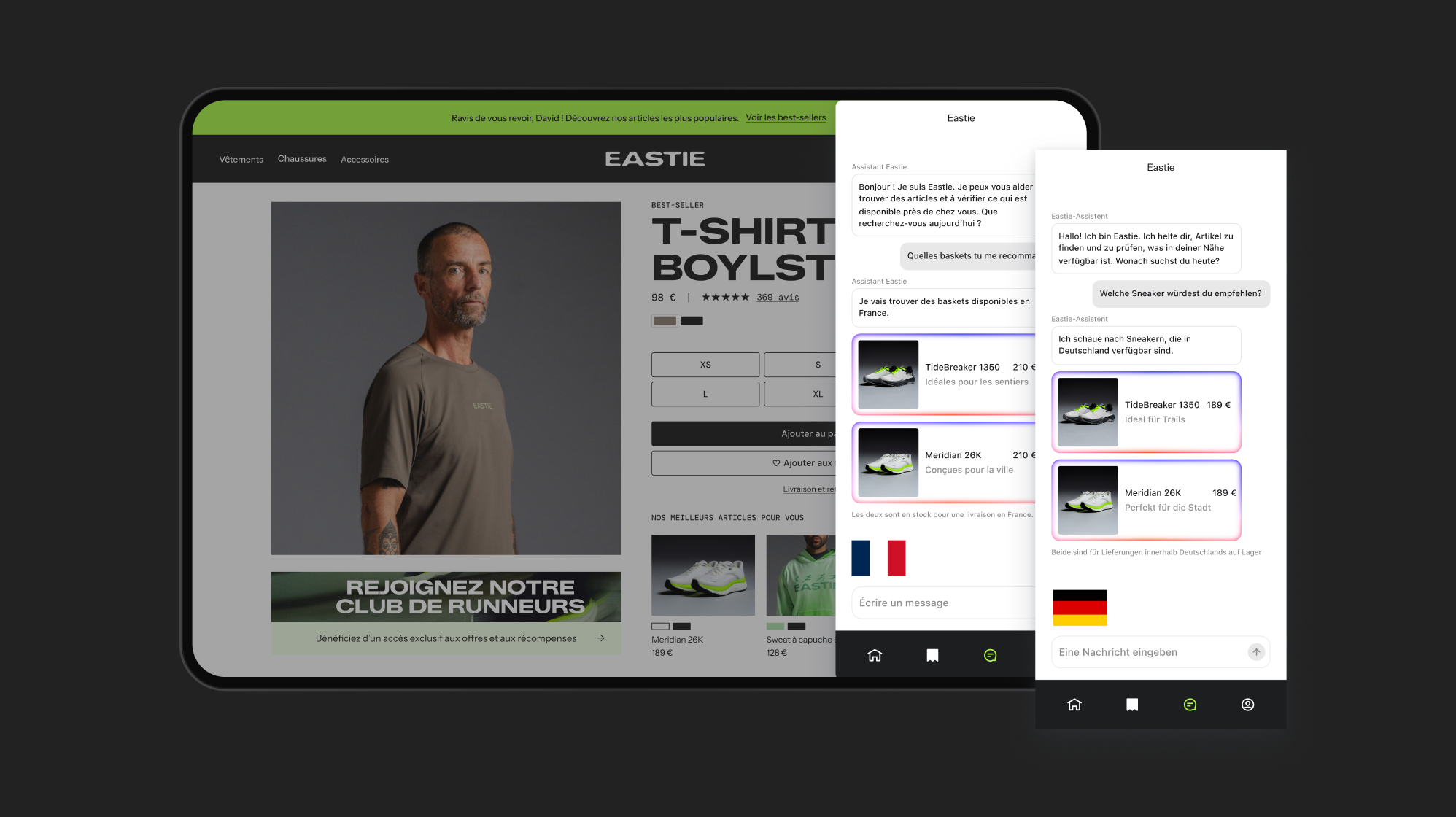Open Sweat à capuche product thumbnail
1456x817 pixels.
pos(801,576)
